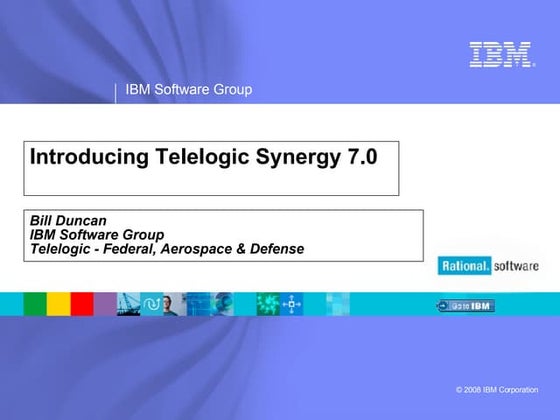Select the purple color square
560x420 pixels.
tap(105, 304)
